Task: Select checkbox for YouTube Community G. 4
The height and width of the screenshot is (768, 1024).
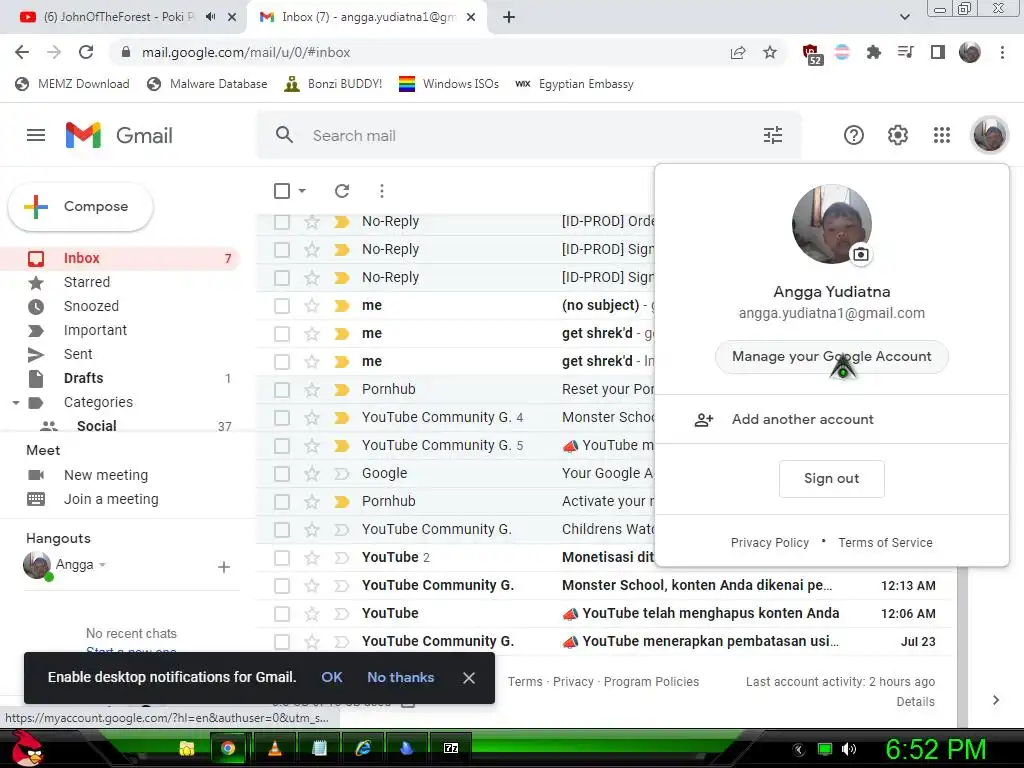Action: (281, 418)
